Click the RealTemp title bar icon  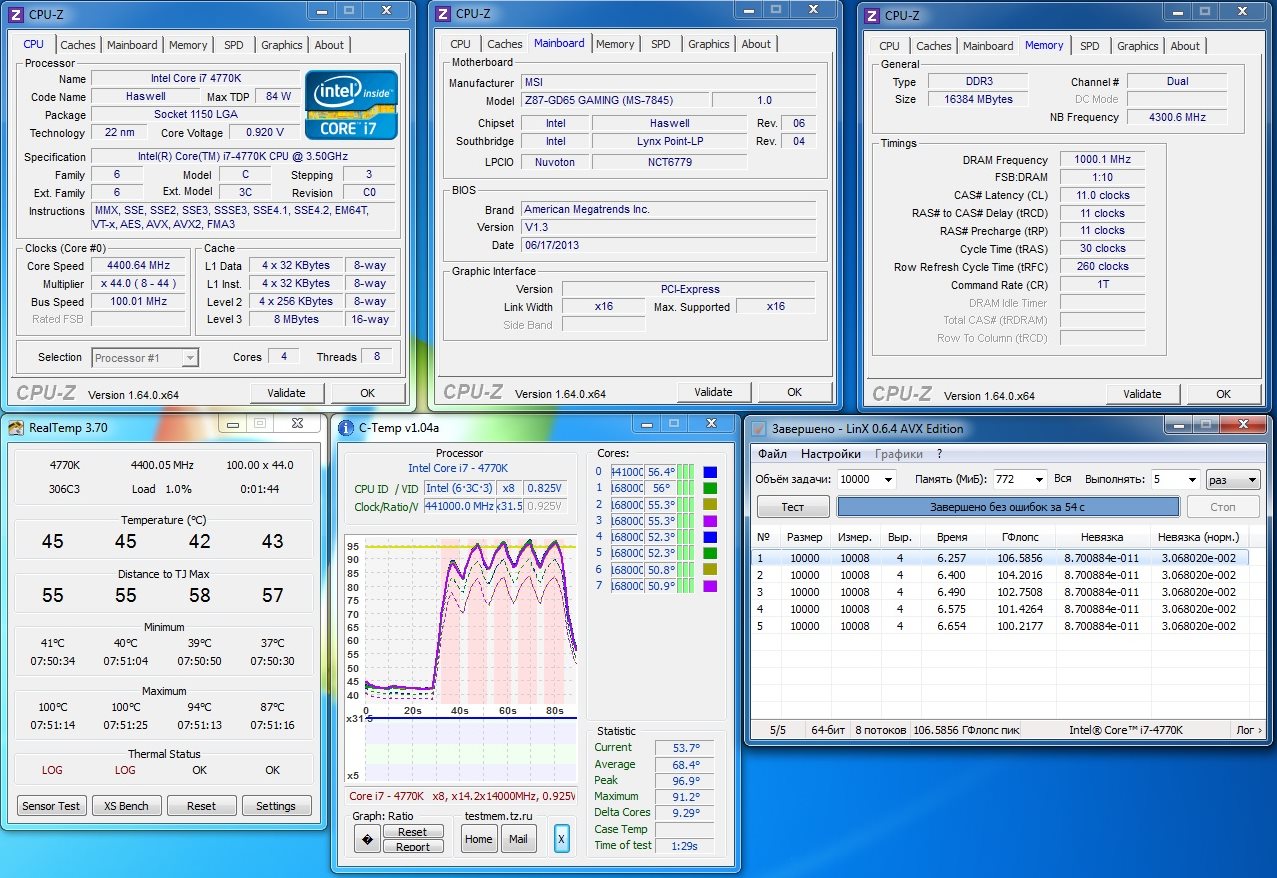click(16, 428)
